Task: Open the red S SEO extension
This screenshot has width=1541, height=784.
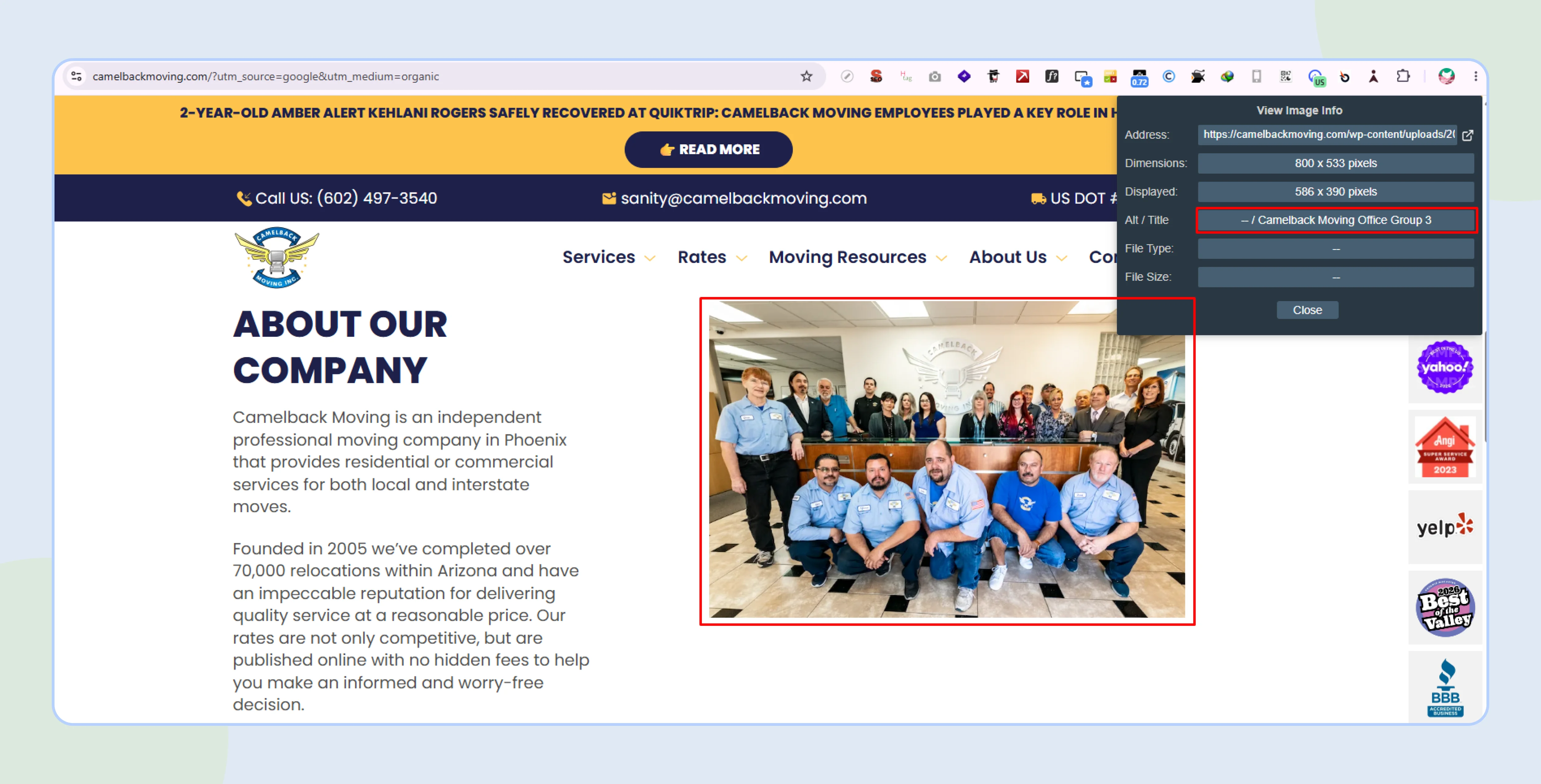Action: [876, 76]
